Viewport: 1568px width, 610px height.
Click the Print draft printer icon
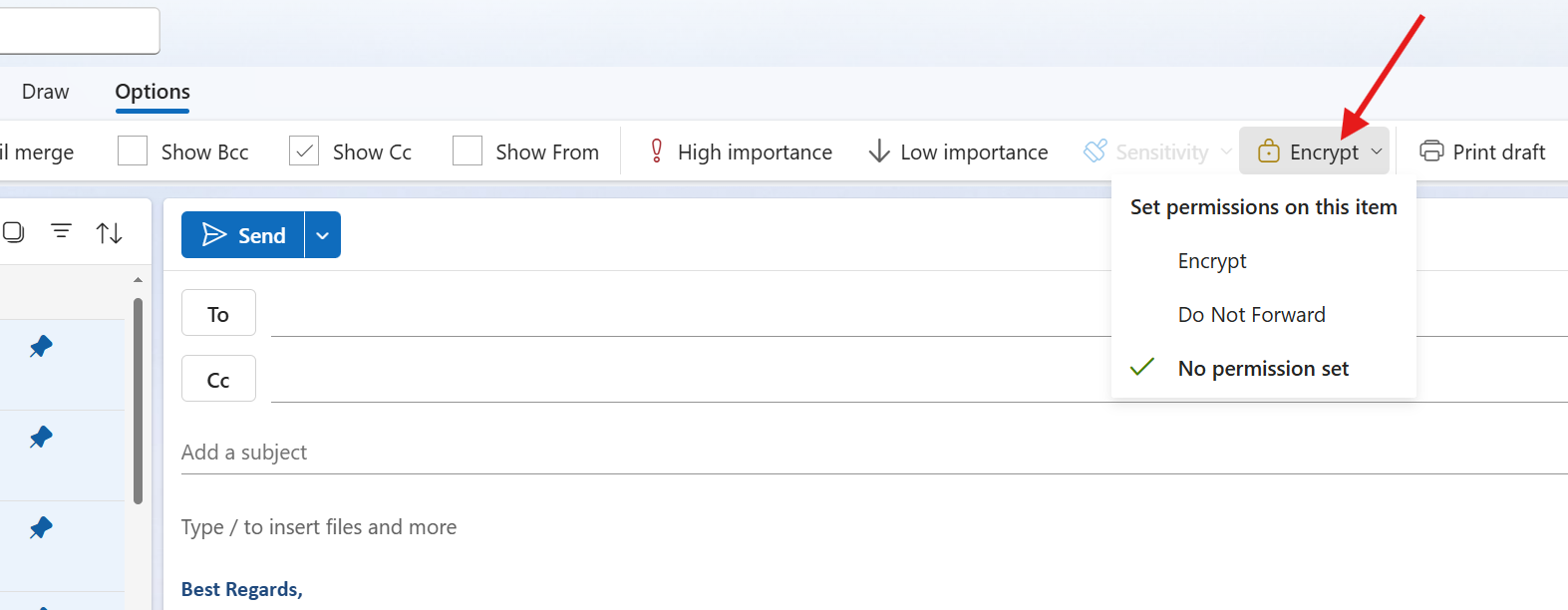pyautogui.click(x=1431, y=152)
